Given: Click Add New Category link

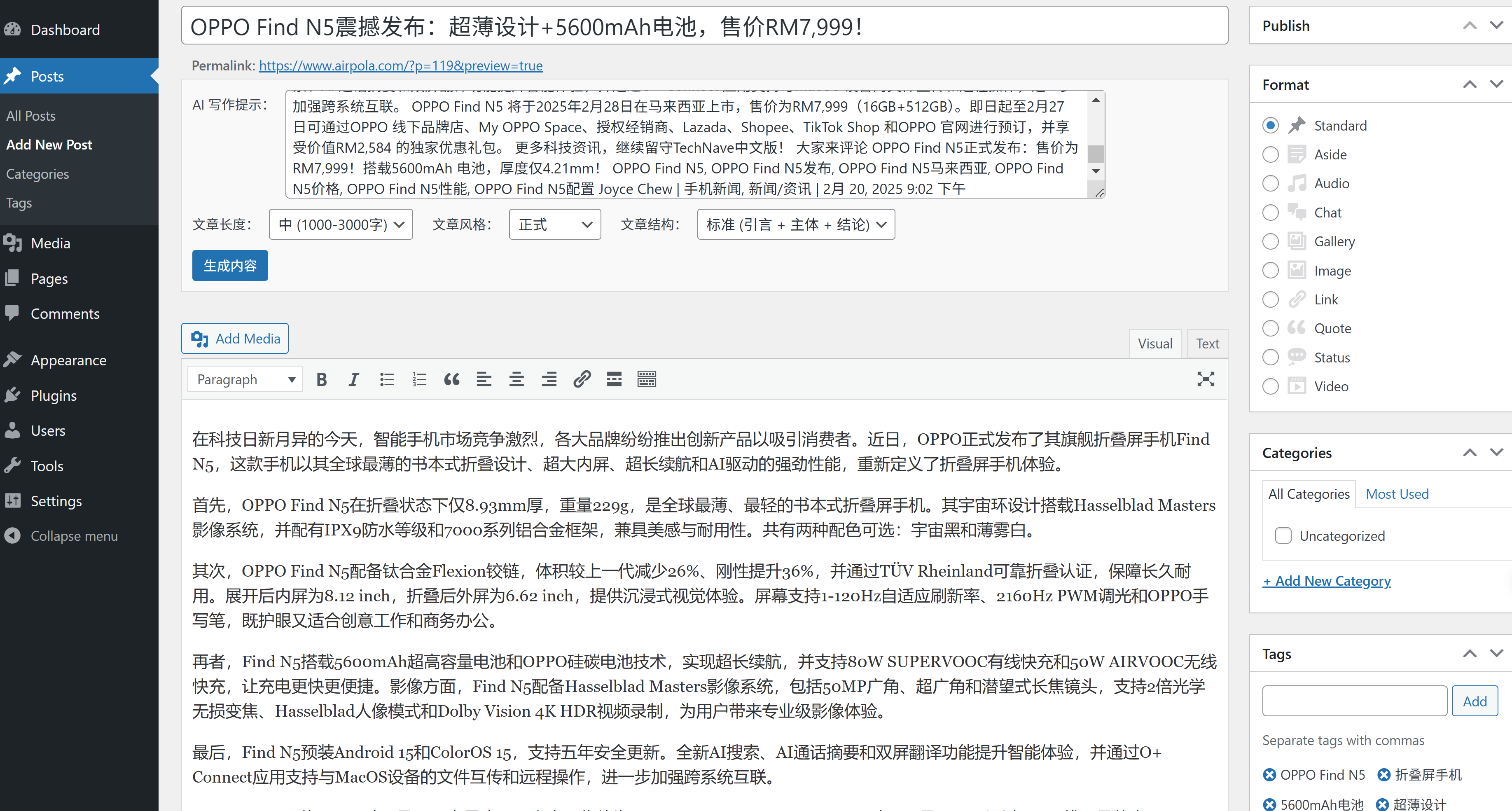Looking at the screenshot, I should pyautogui.click(x=1327, y=581).
